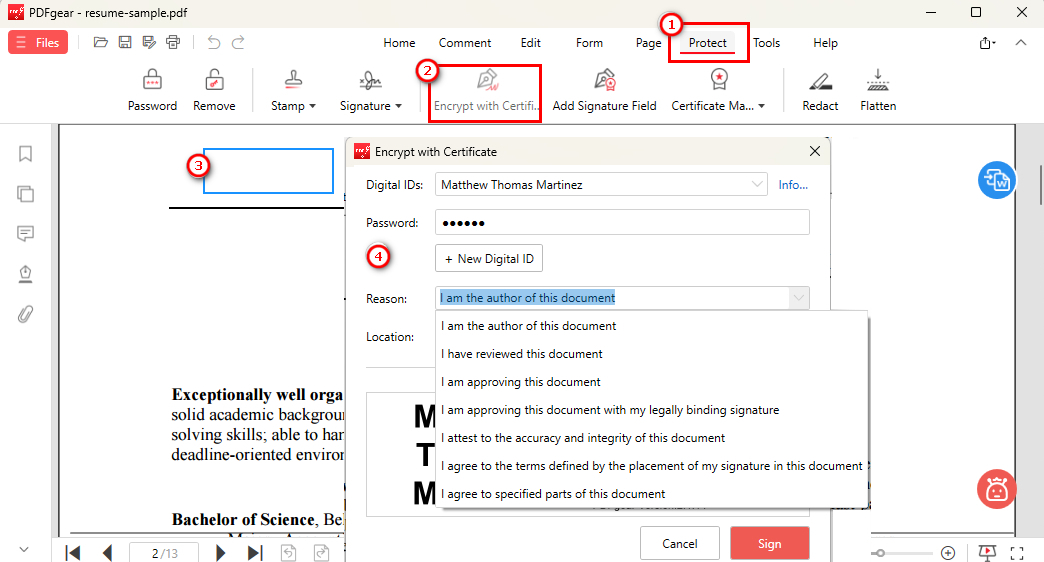Viewport: 1044px width, 562px height.
Task: Open the Page tab
Action: point(648,43)
